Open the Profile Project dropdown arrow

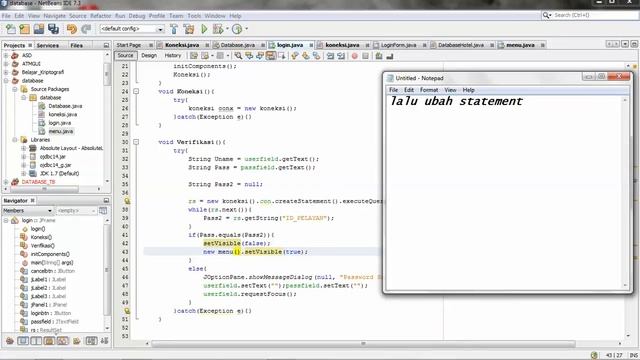[x=246, y=29]
